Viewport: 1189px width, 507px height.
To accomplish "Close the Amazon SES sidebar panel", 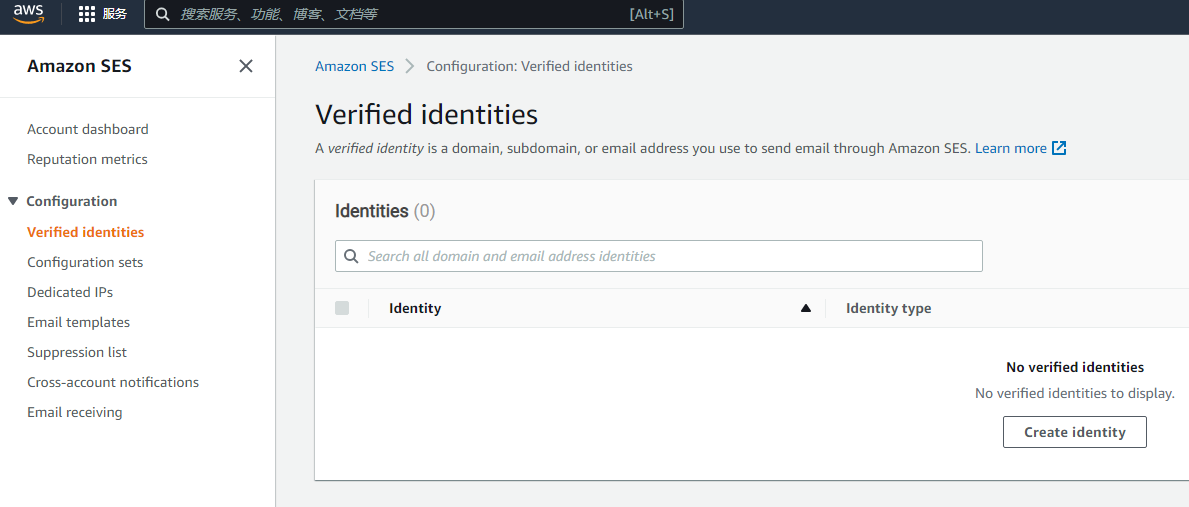I will (246, 66).
